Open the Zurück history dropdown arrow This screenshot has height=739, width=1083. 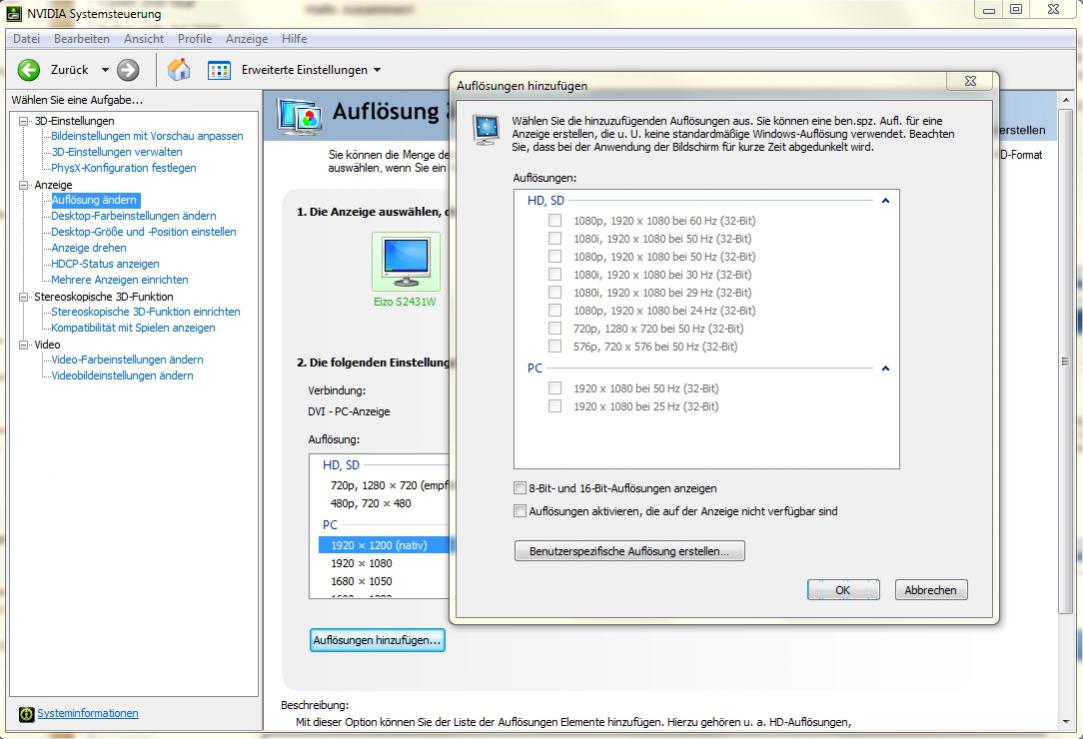tap(105, 70)
